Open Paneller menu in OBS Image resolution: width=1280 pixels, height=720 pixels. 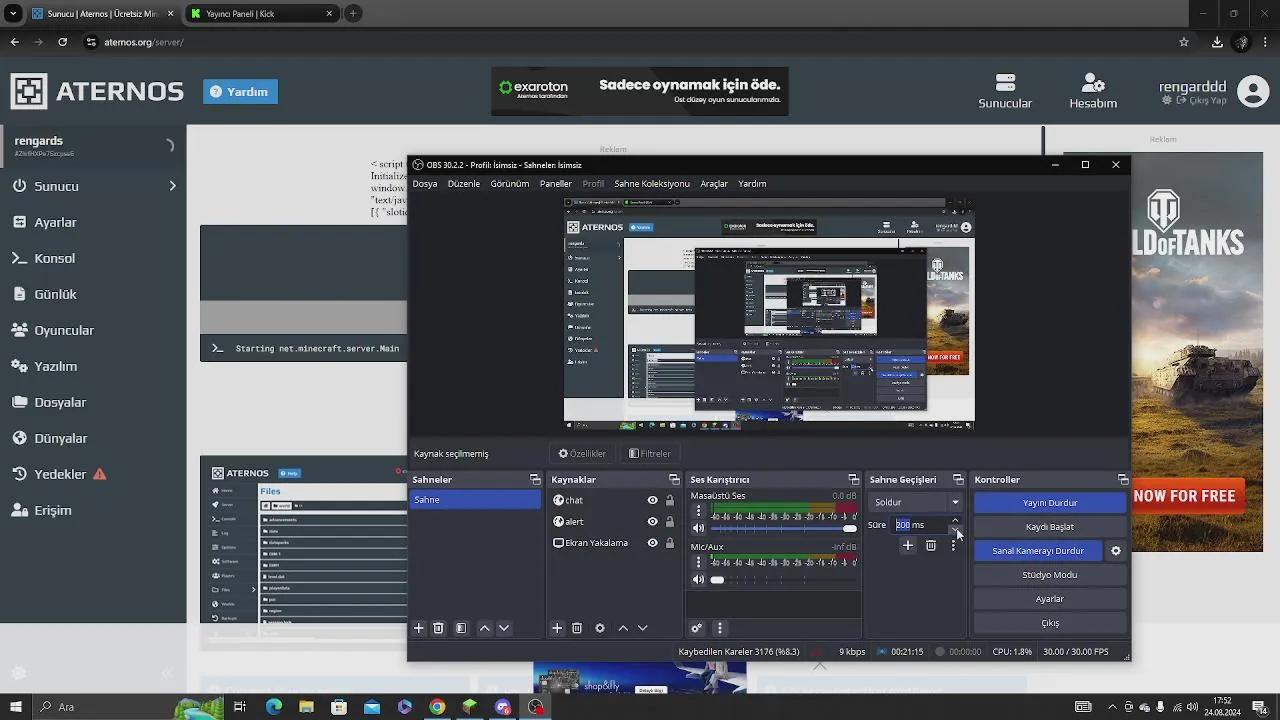coord(556,184)
